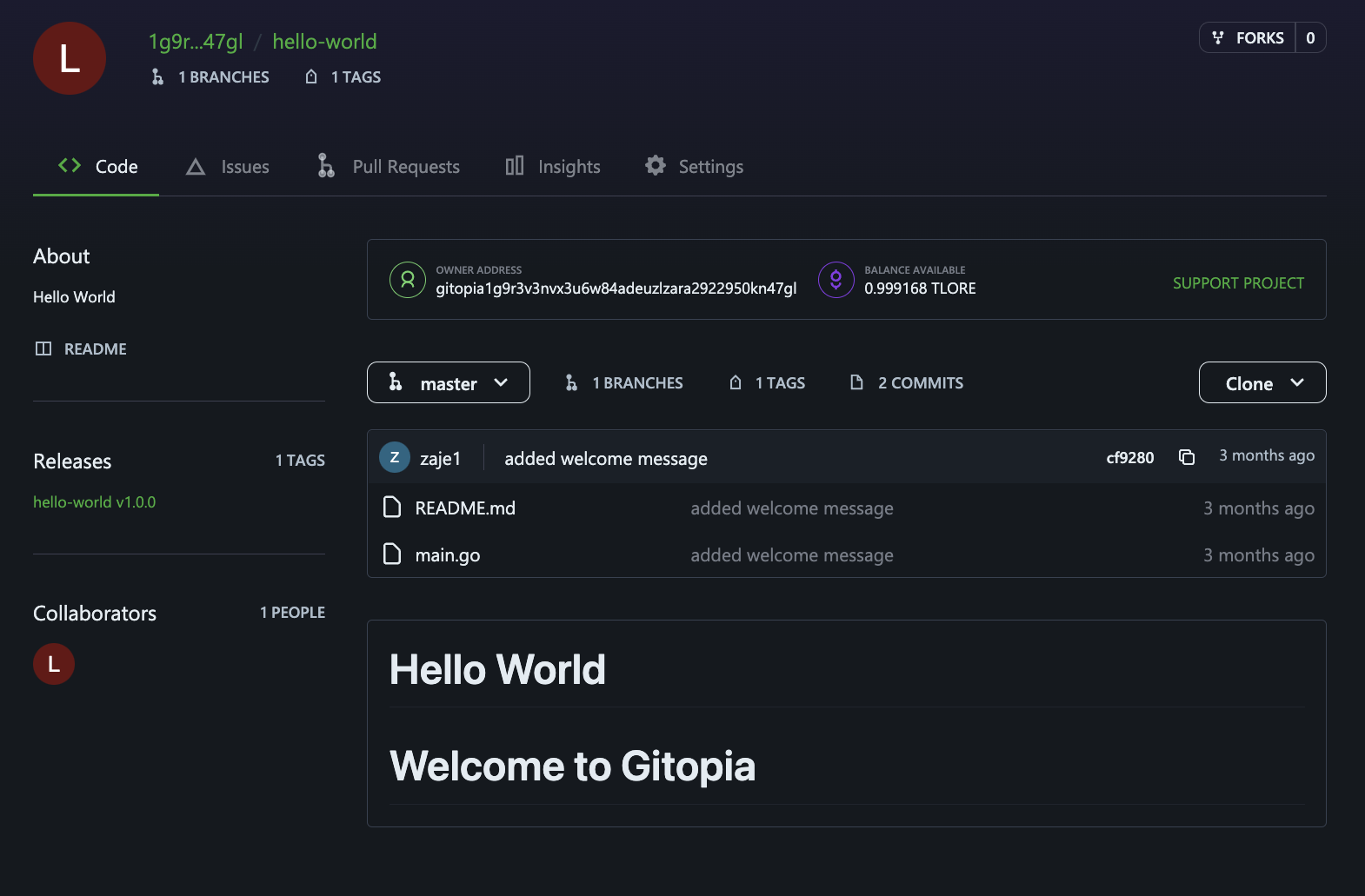
Task: Switch to the Issues tab
Action: coord(228,167)
